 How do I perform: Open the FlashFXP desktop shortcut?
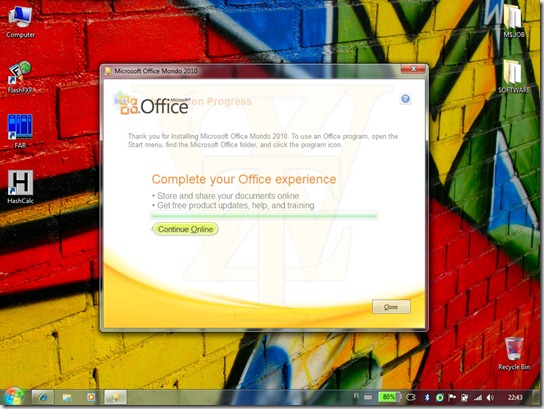pos(20,77)
